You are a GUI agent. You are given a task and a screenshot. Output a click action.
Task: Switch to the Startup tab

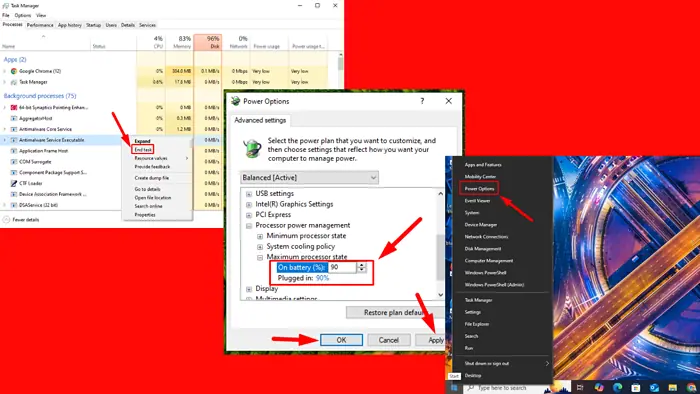click(x=93, y=25)
